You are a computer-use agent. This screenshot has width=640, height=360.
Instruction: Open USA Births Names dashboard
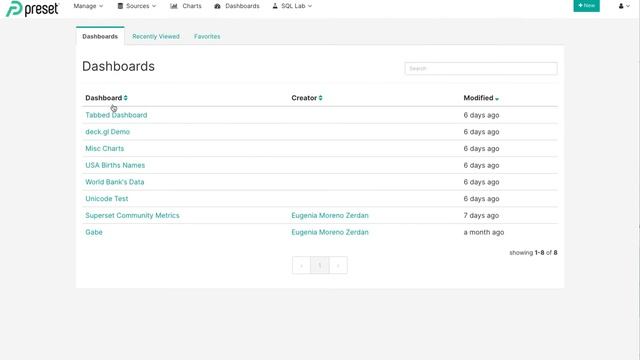(115, 165)
